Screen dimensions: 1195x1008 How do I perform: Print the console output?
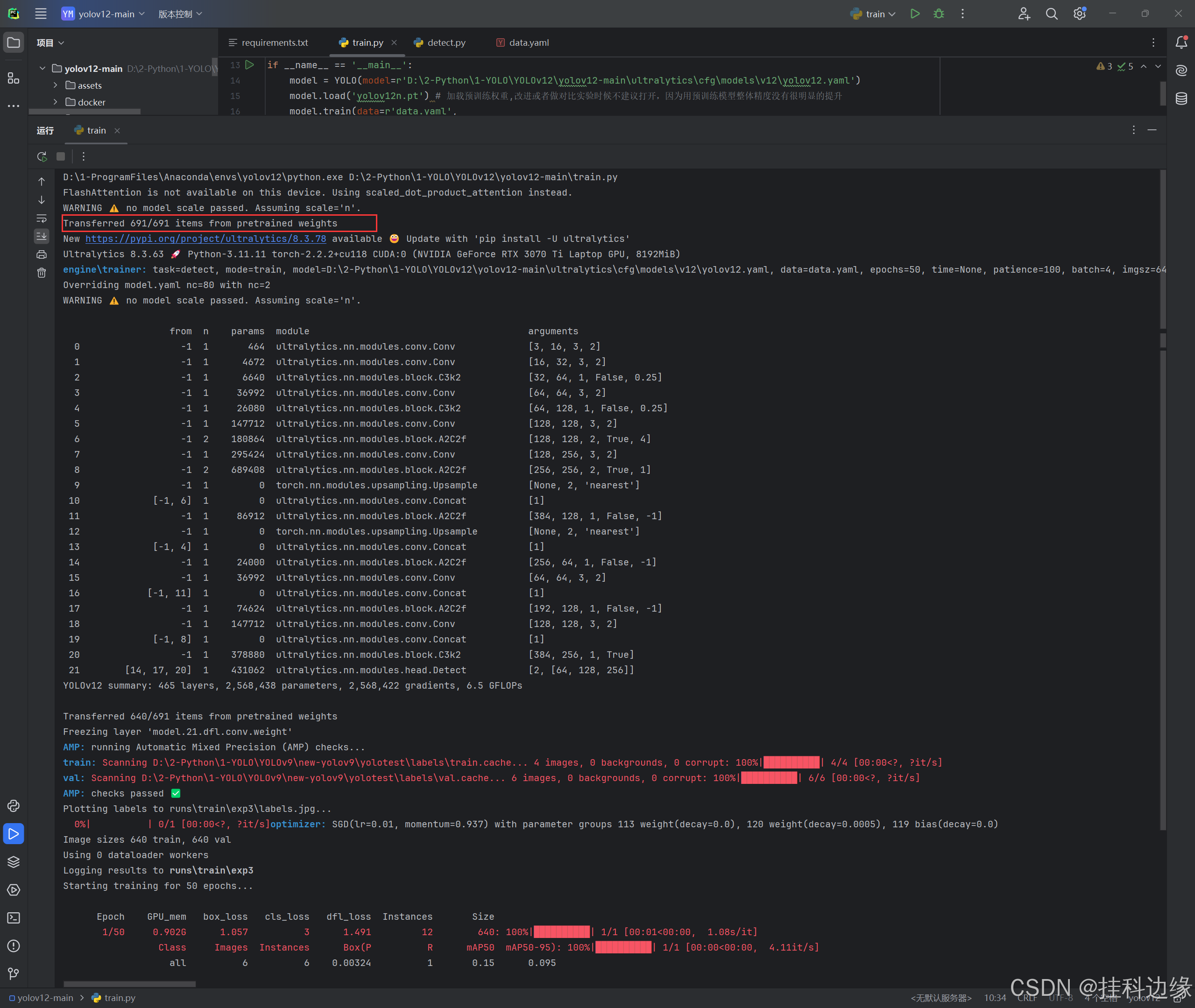tap(42, 254)
